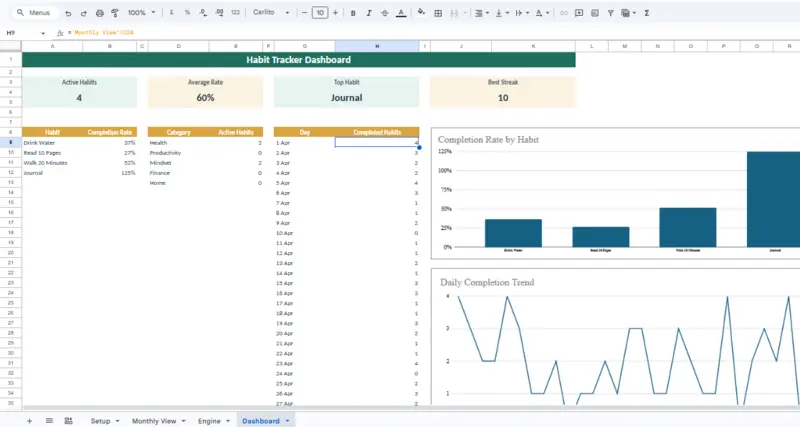800x427 pixels.
Task: Click the Menus search box
Action: pos(34,13)
